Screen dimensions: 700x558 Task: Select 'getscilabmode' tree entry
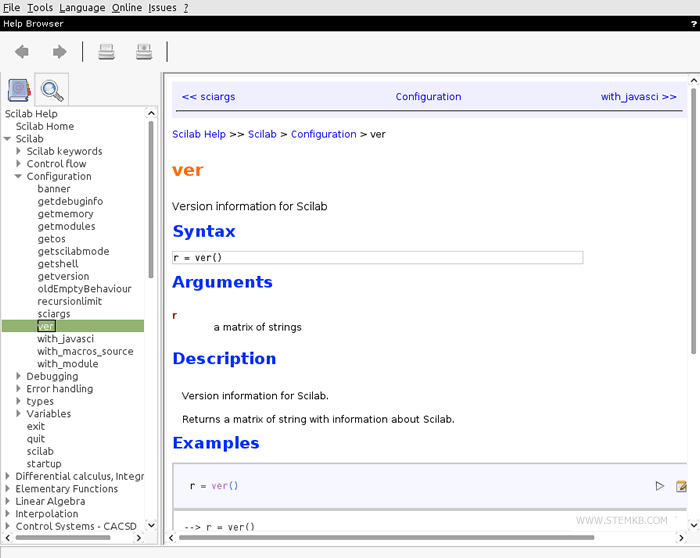coord(73,251)
